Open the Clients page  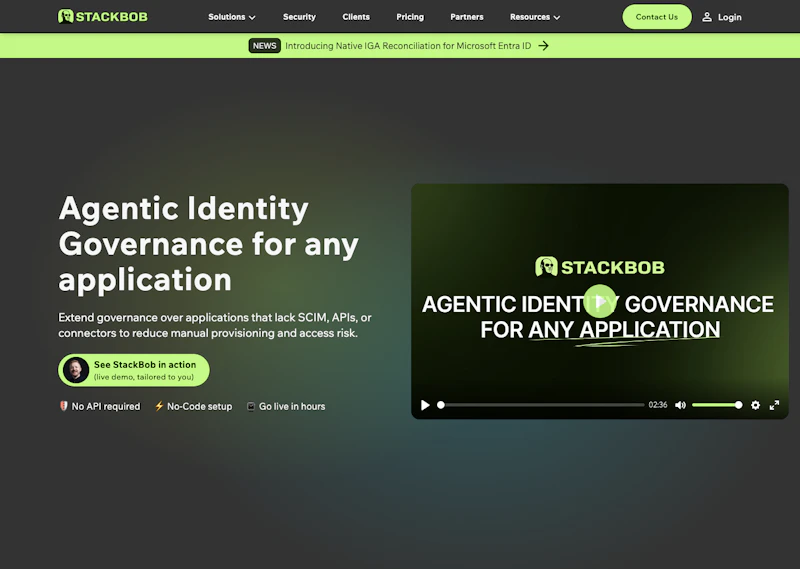(356, 17)
